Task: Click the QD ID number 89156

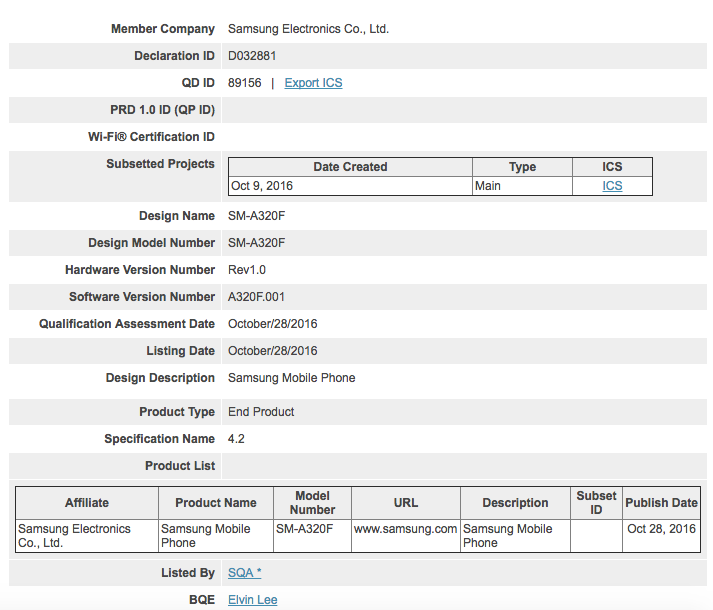Action: tap(245, 83)
